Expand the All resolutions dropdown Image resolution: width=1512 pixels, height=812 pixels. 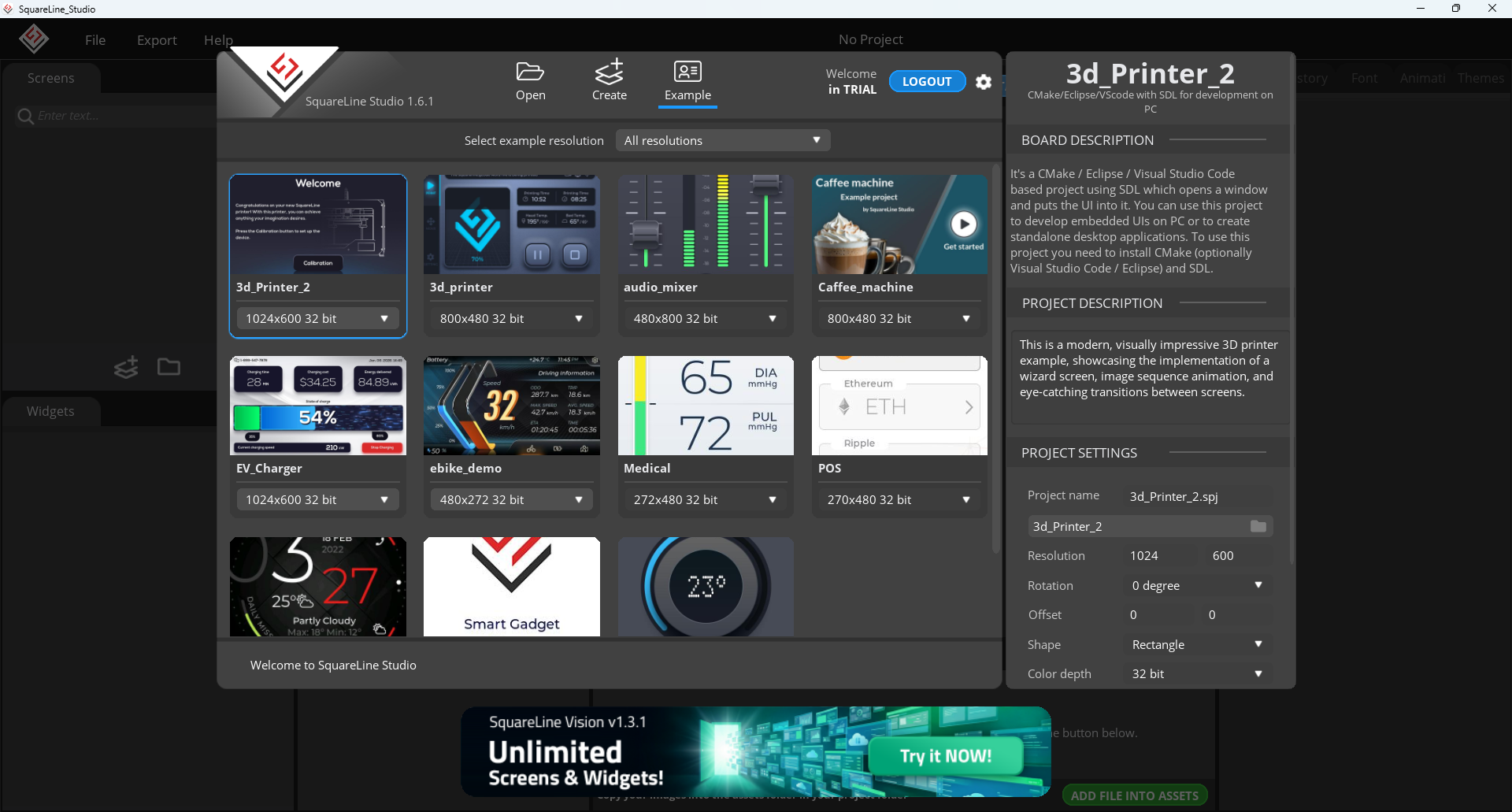click(x=723, y=140)
